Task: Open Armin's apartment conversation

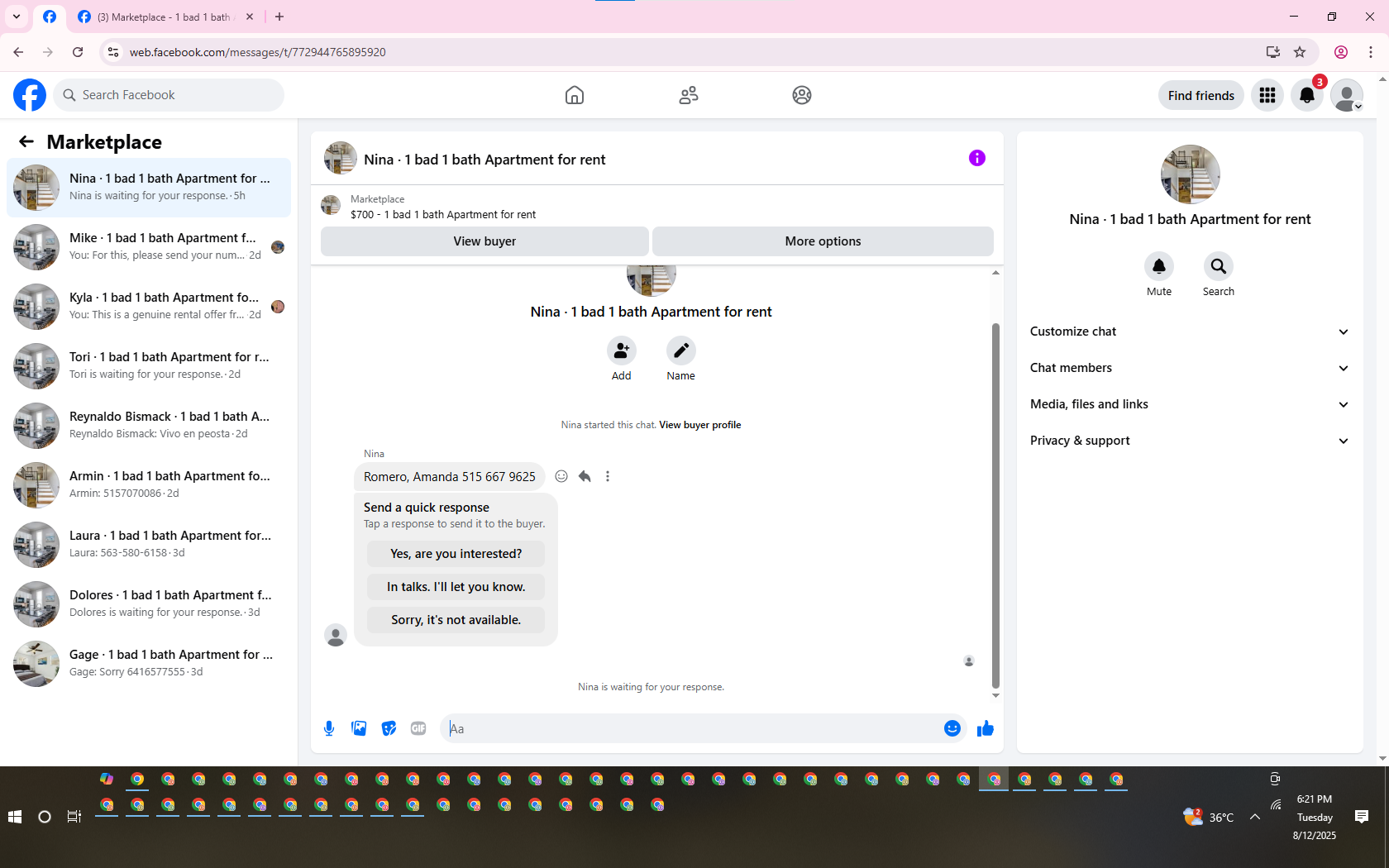Action: 149,485
